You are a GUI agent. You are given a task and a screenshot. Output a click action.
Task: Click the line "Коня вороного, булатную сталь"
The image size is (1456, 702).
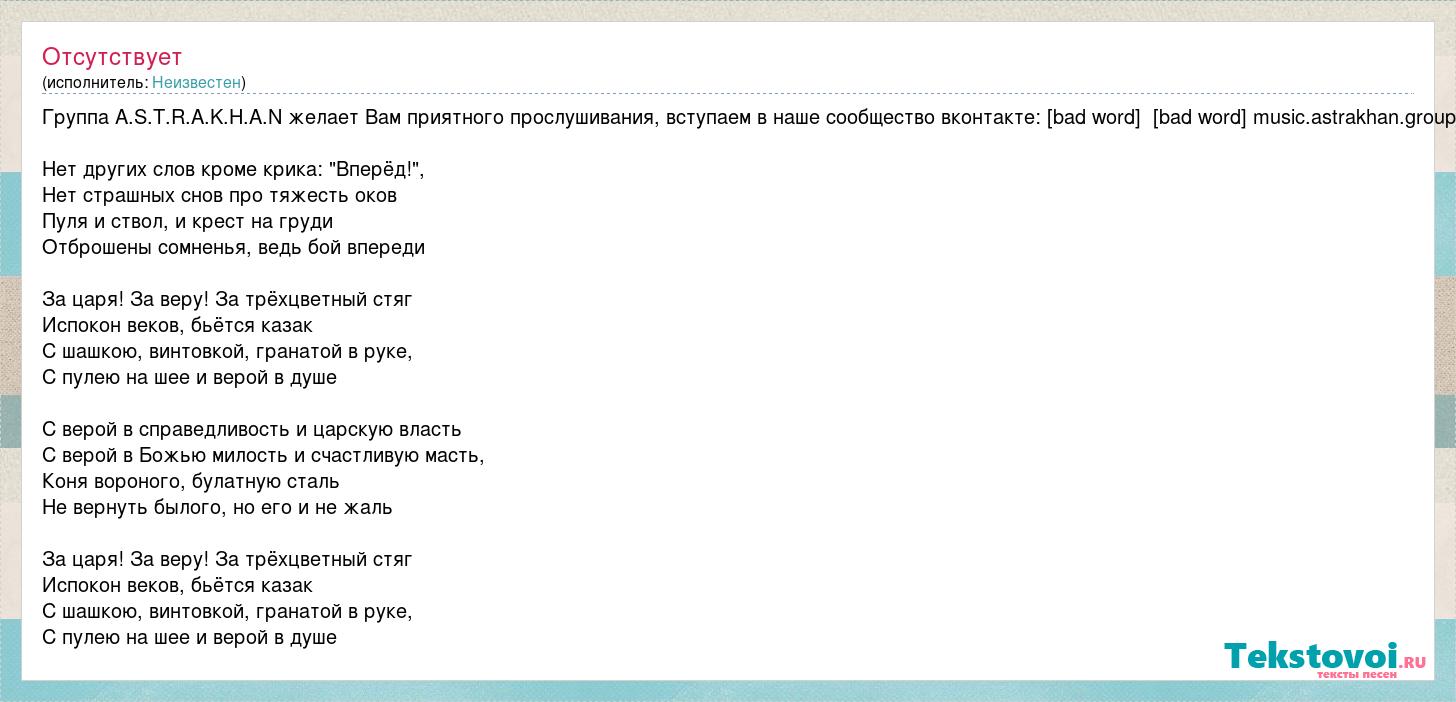191,482
